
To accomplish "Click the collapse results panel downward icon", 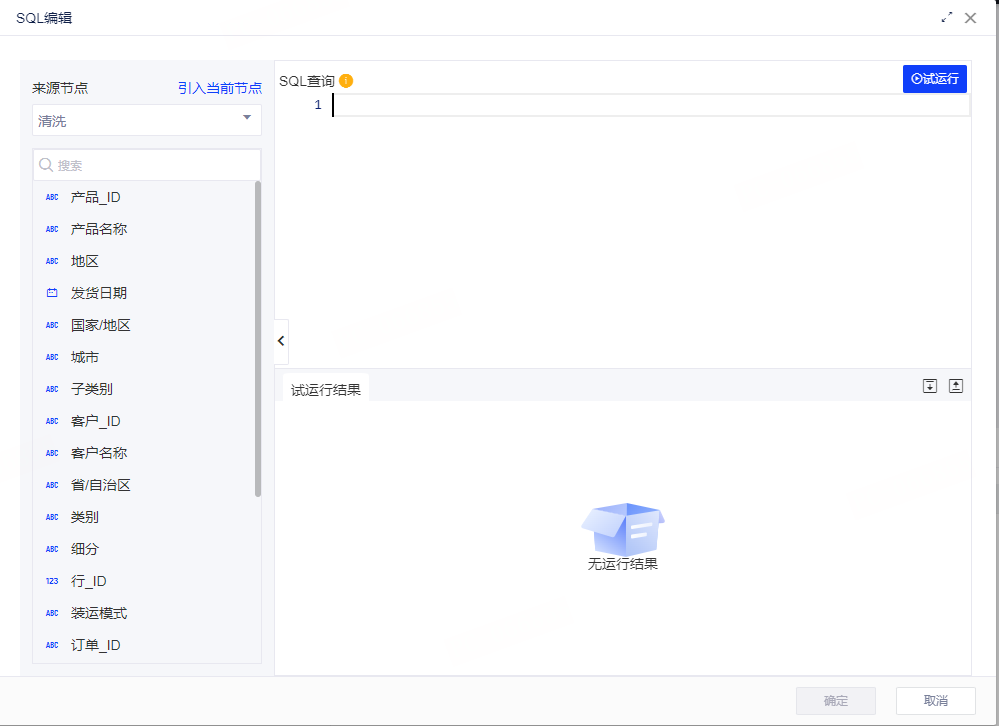I will [x=930, y=386].
